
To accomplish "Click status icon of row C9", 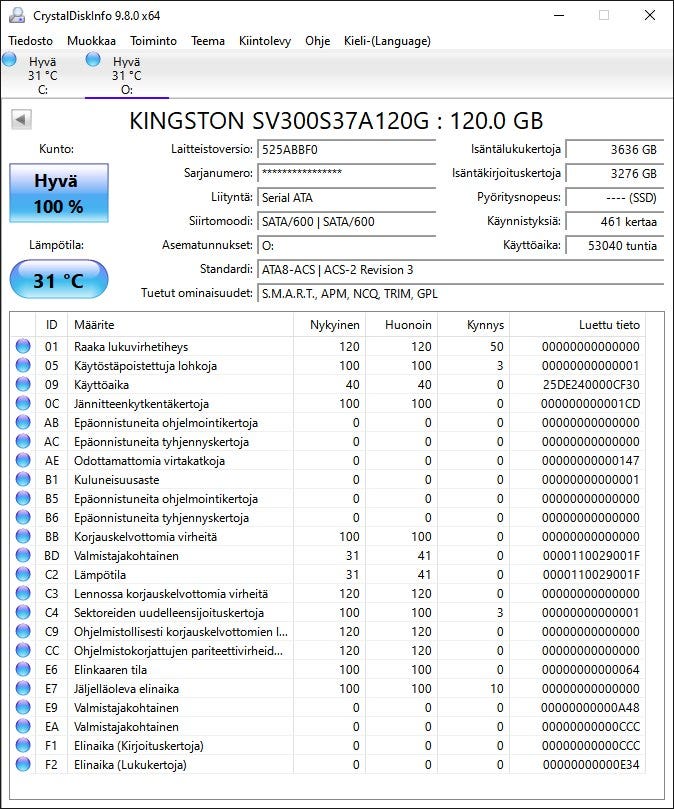I will coord(23,631).
